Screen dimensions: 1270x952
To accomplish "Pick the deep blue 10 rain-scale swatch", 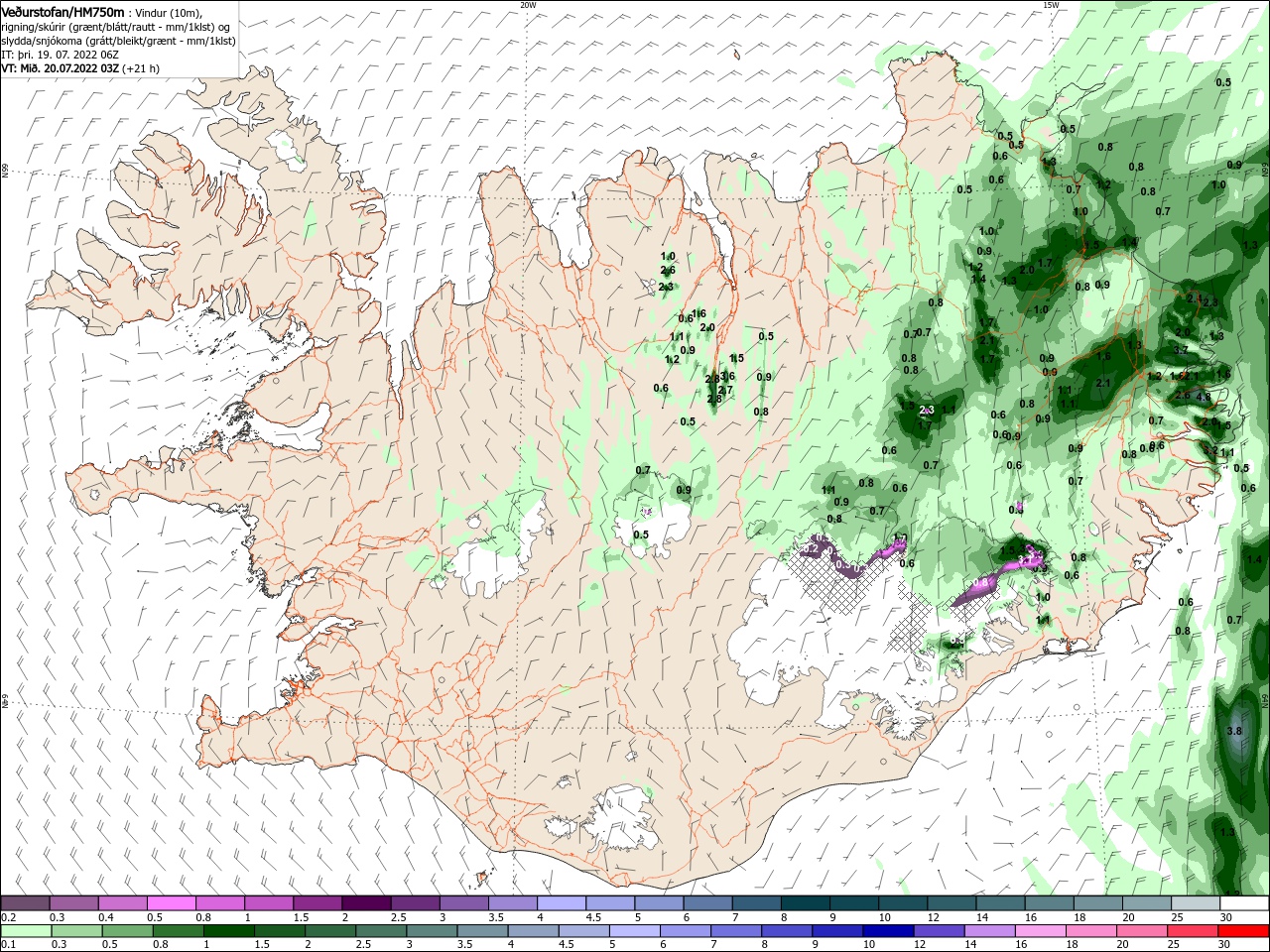I will [x=888, y=931].
